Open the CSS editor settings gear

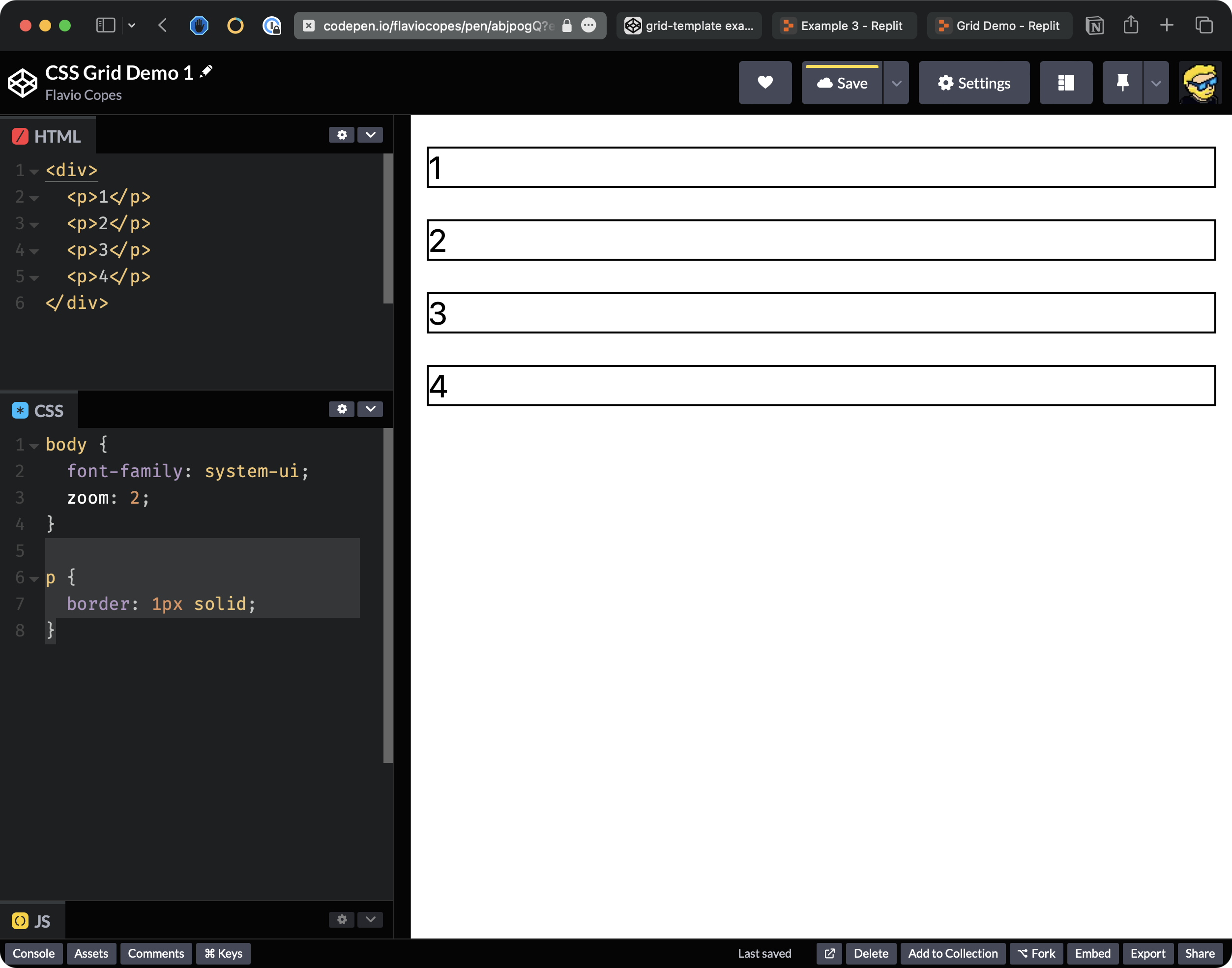342,409
